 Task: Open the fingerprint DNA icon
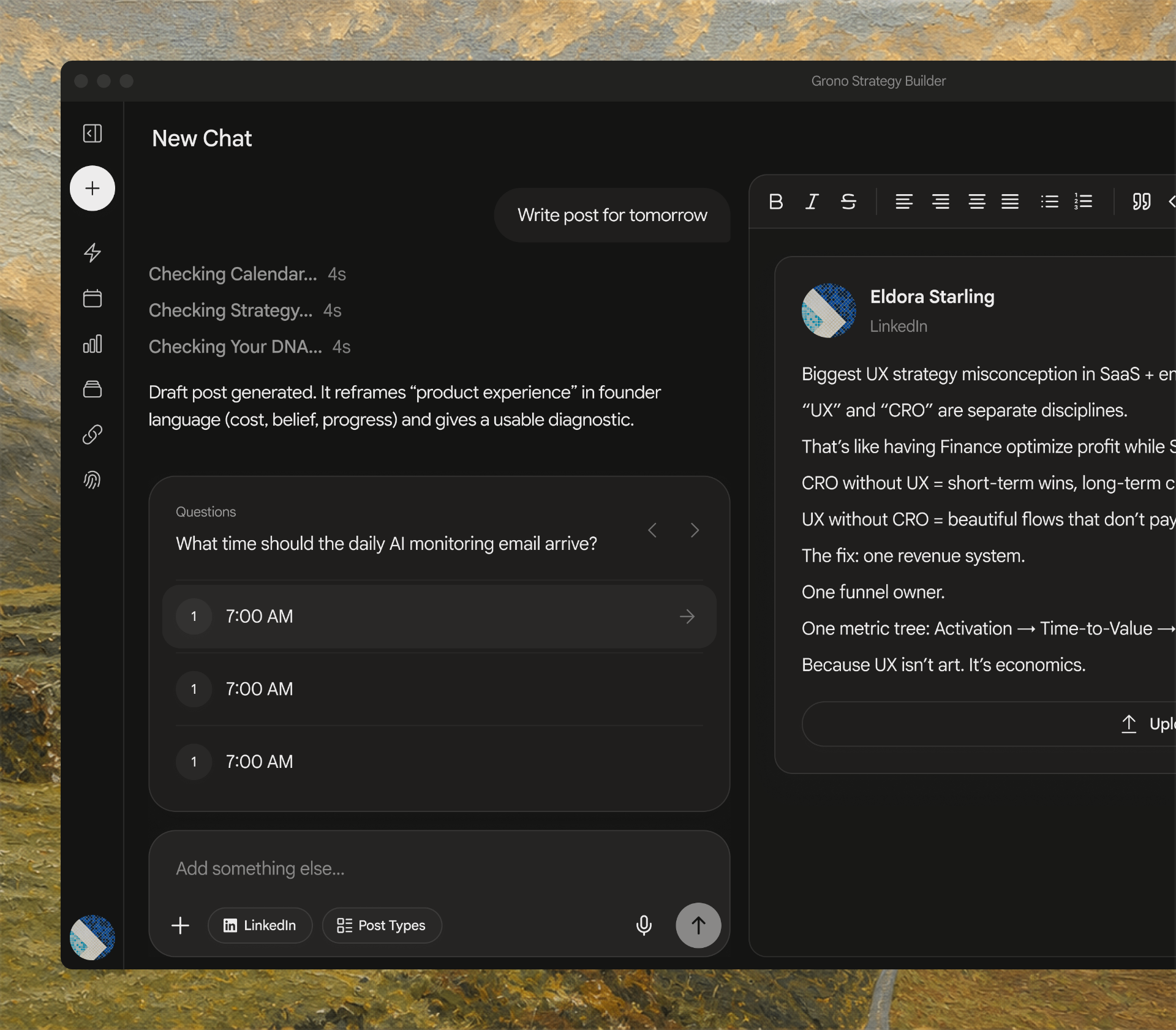pos(92,480)
